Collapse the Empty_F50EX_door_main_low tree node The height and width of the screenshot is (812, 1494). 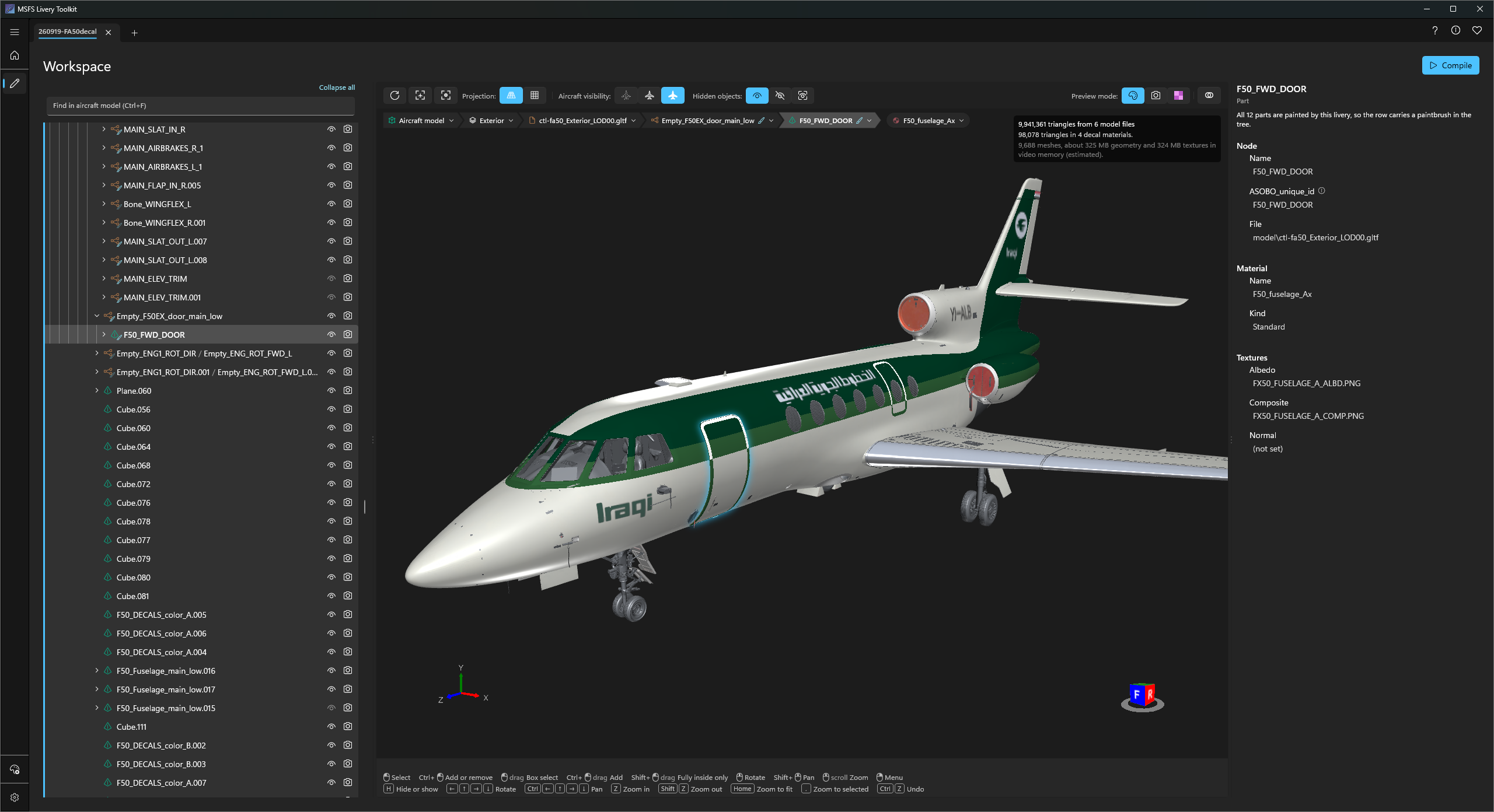tap(97, 316)
